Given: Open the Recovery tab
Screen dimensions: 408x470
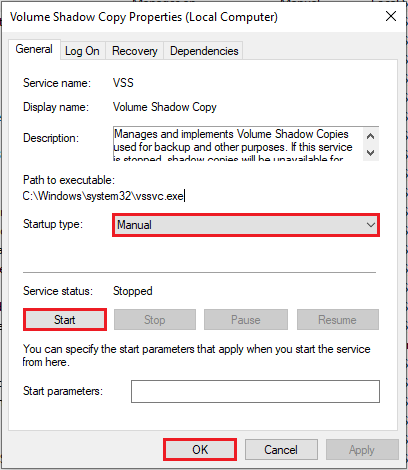Looking at the screenshot, I should 135,51.
